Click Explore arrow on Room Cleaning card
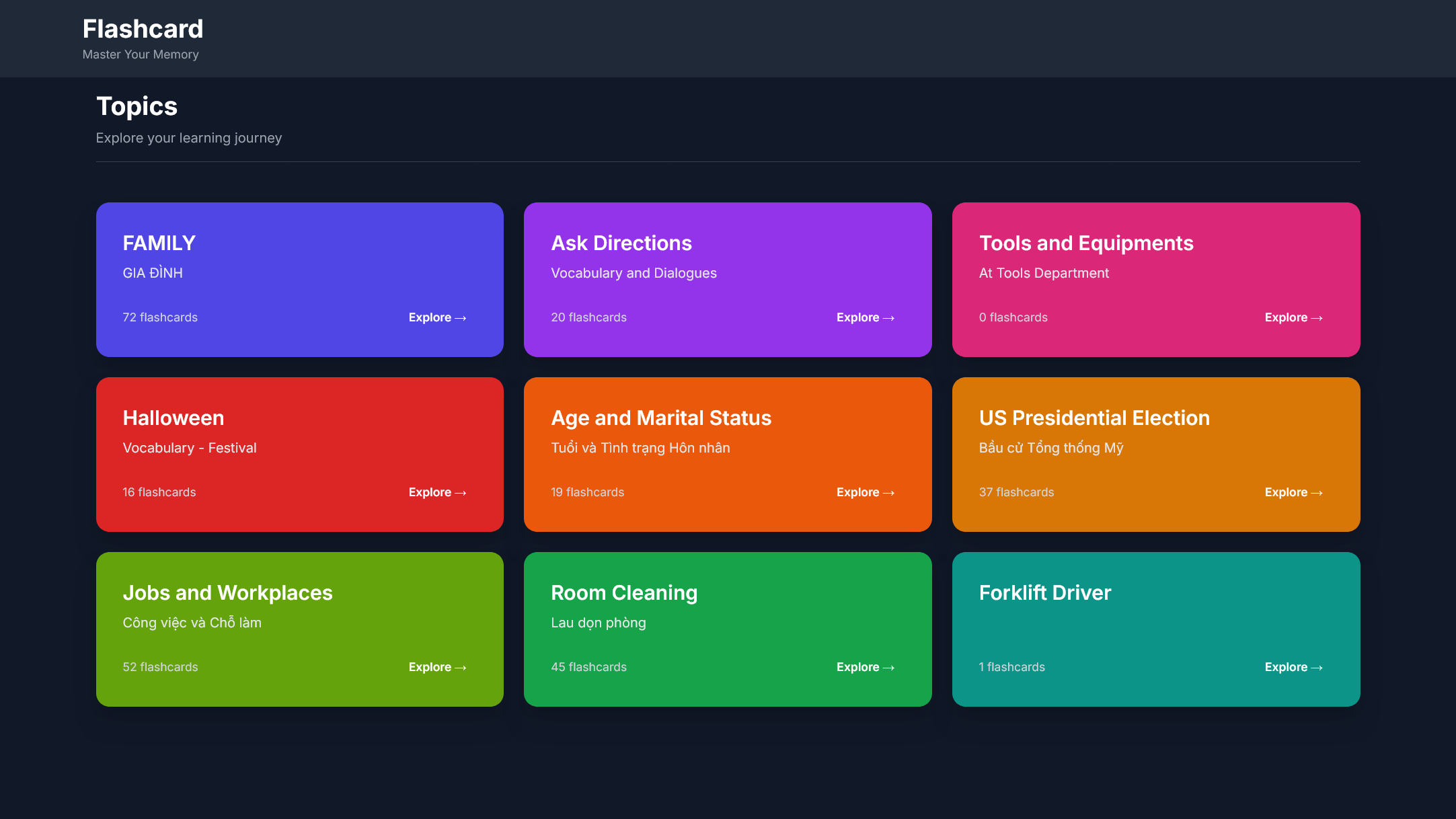The width and height of the screenshot is (1456, 819). pyautogui.click(x=865, y=667)
